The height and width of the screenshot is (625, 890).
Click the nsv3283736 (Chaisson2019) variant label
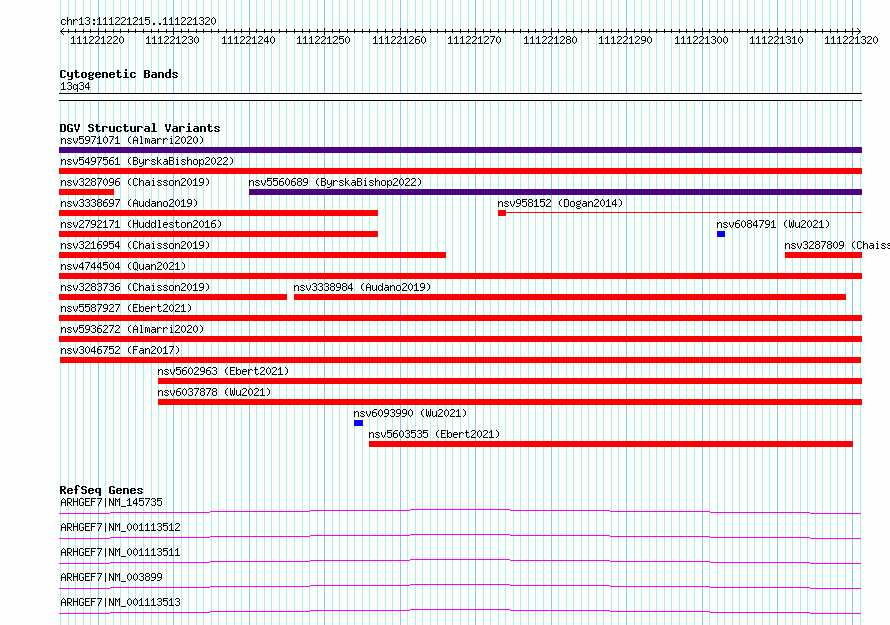coord(135,287)
